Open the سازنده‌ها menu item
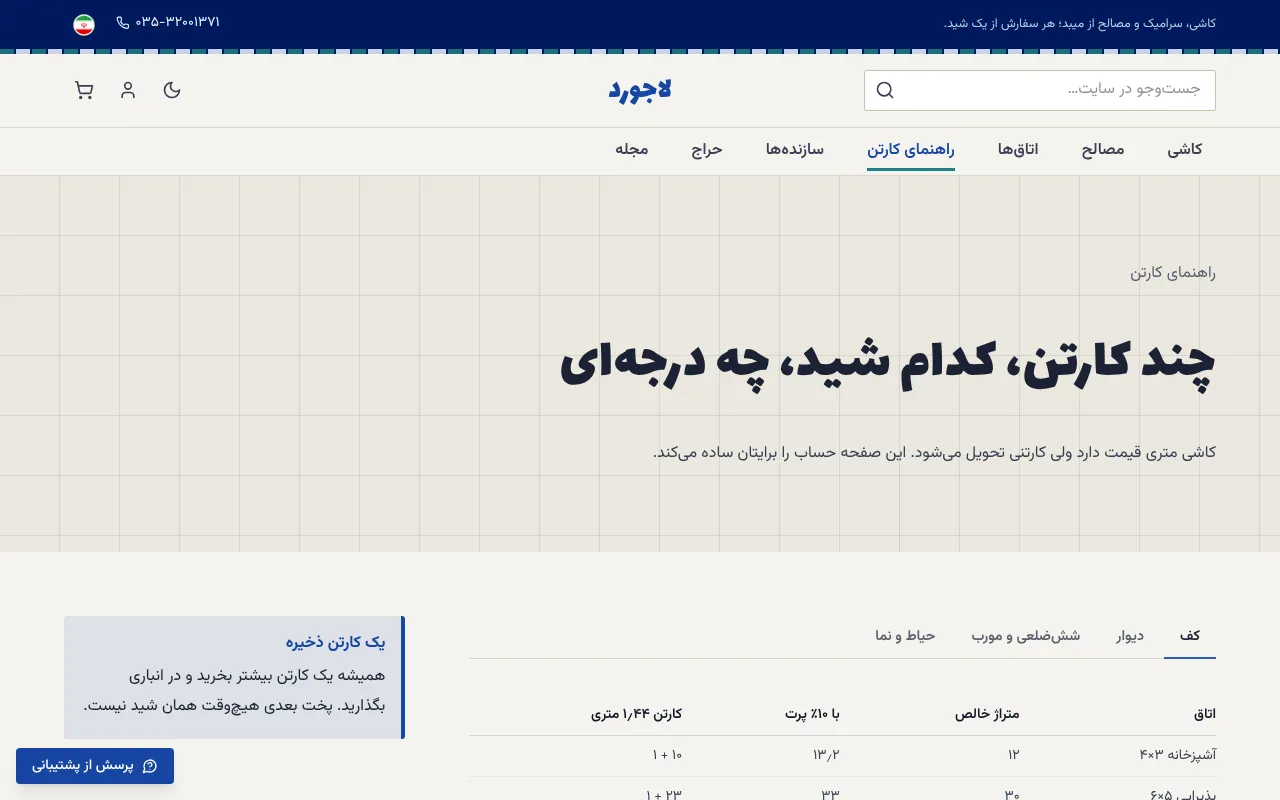Viewport: 1280px width, 800px height. [x=795, y=150]
